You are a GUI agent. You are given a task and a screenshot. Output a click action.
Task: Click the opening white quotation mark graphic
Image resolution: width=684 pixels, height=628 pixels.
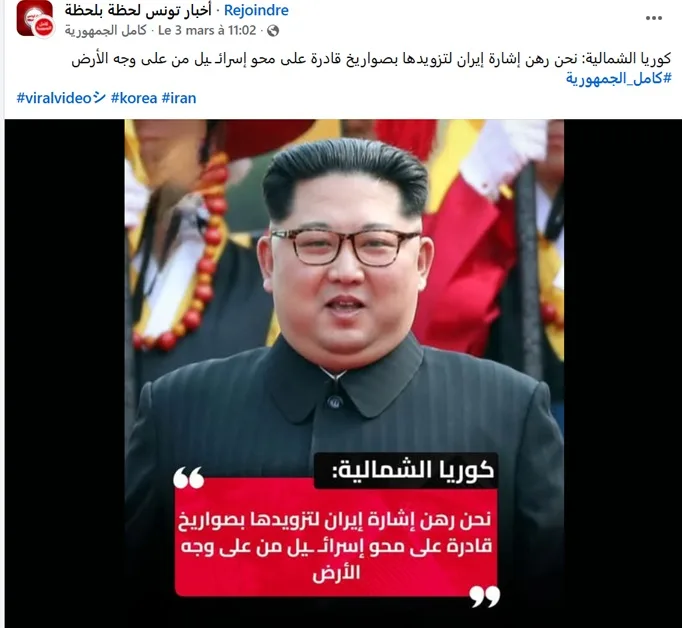188,477
